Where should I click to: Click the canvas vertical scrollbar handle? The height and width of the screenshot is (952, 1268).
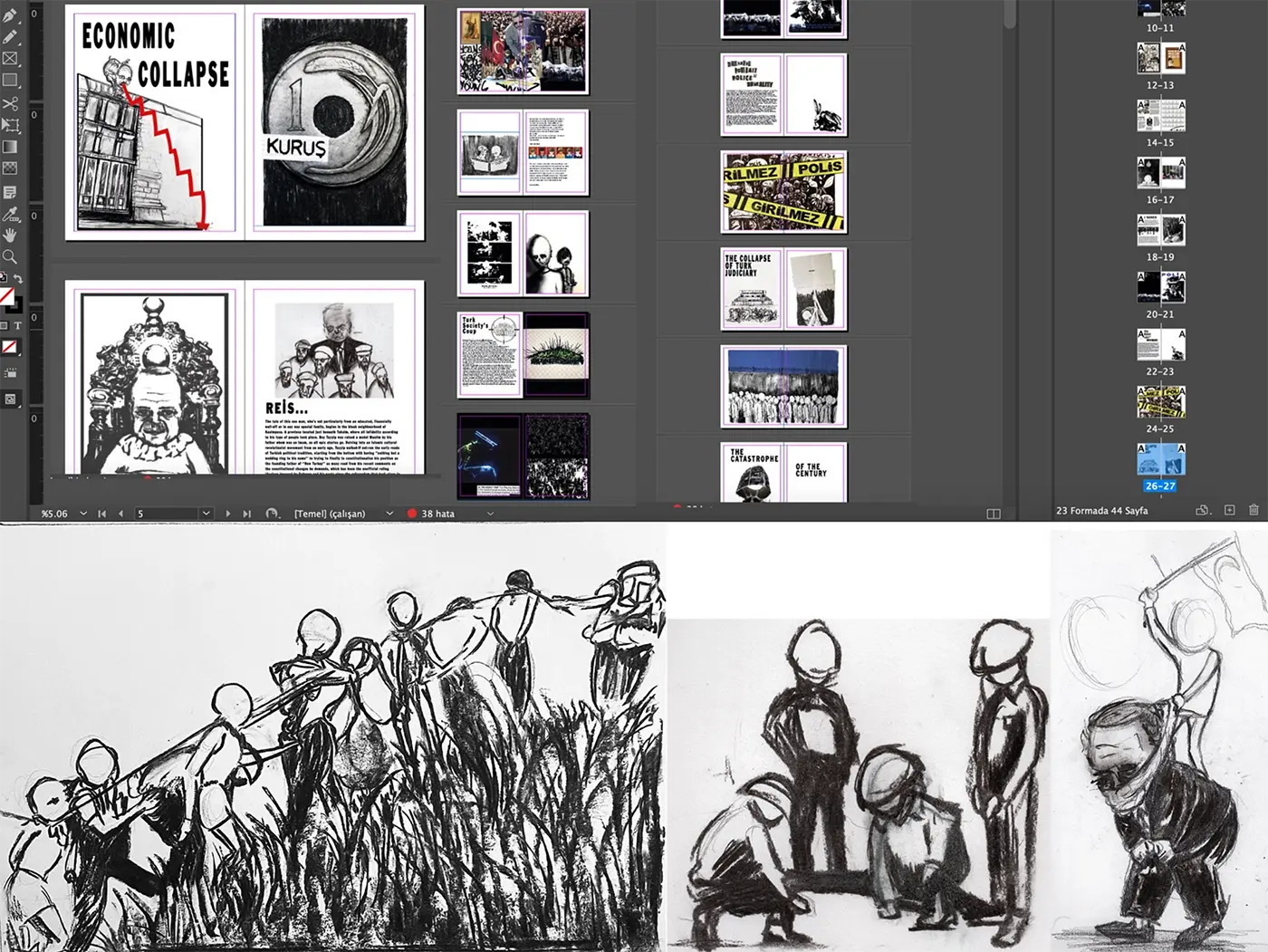1010,14
